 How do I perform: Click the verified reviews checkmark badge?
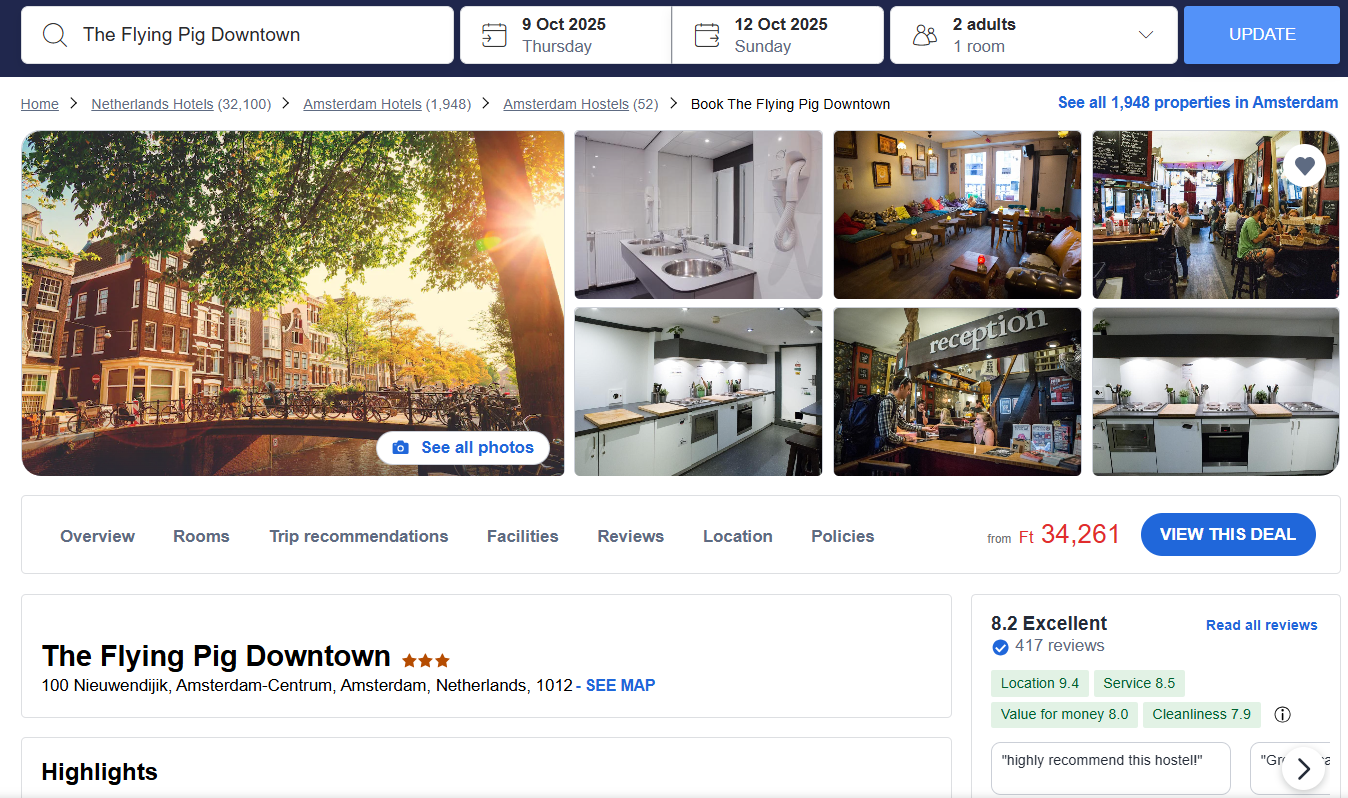(x=1000, y=647)
